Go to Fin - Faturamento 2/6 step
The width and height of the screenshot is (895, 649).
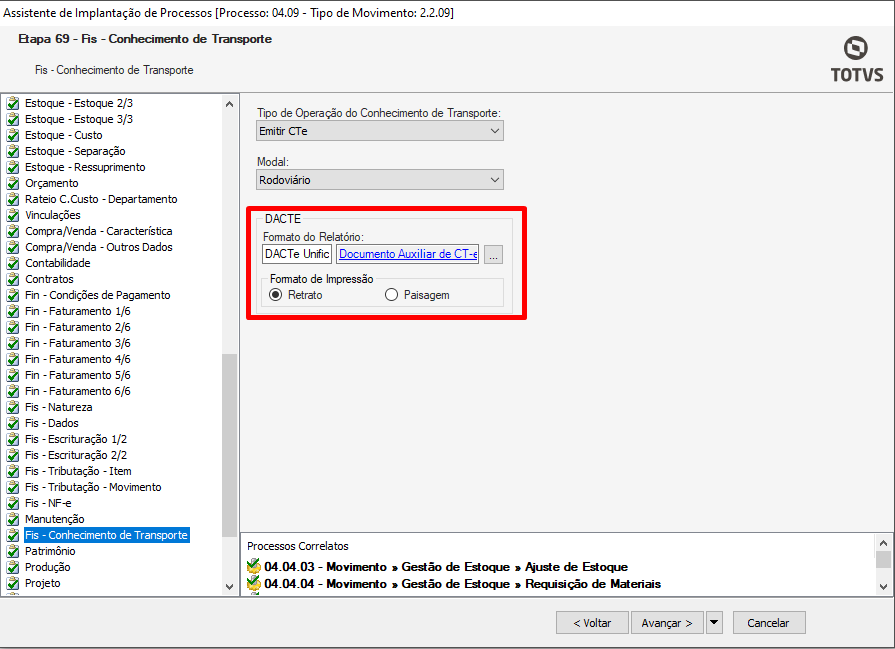(x=78, y=327)
